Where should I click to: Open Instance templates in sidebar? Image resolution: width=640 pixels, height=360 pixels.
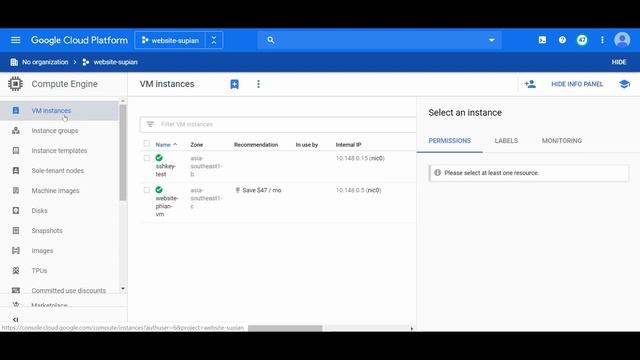[x=60, y=151]
